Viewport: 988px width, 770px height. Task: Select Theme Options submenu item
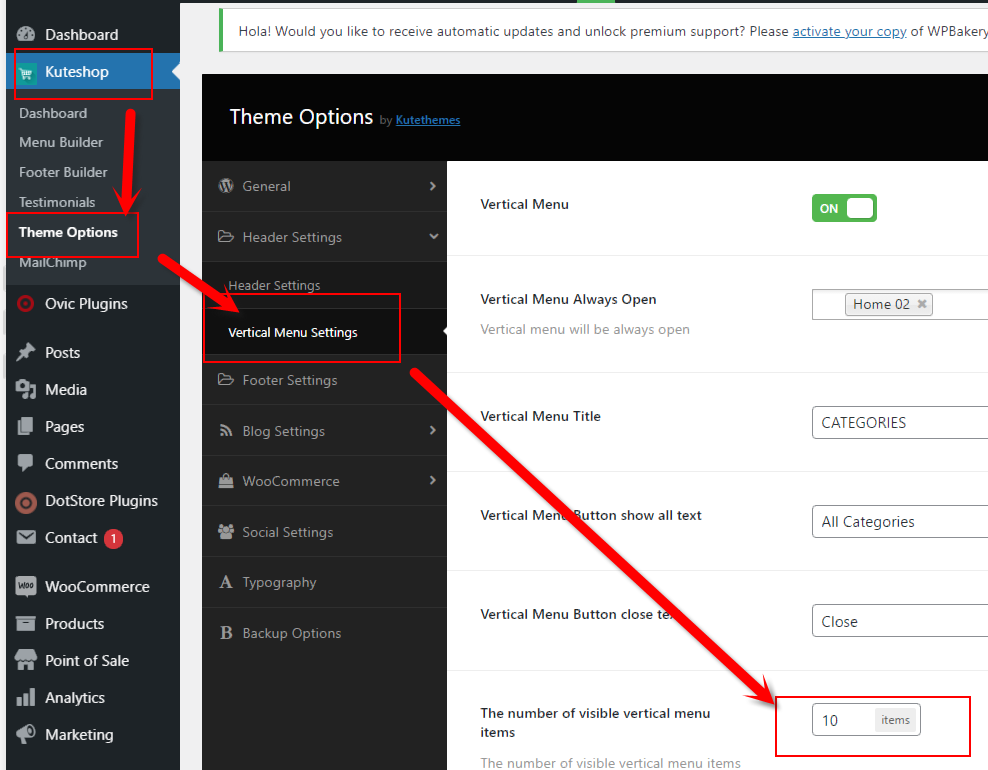point(68,233)
